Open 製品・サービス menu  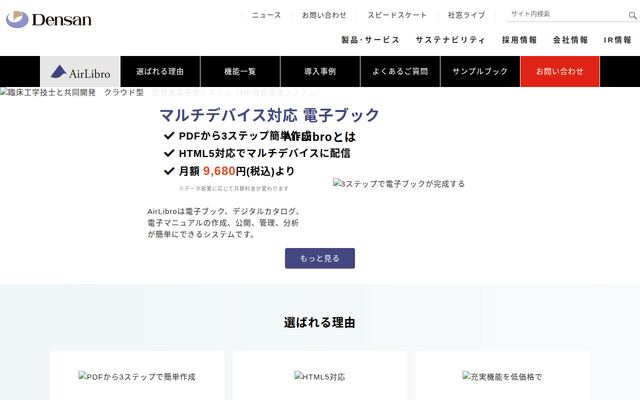pyautogui.click(x=370, y=40)
